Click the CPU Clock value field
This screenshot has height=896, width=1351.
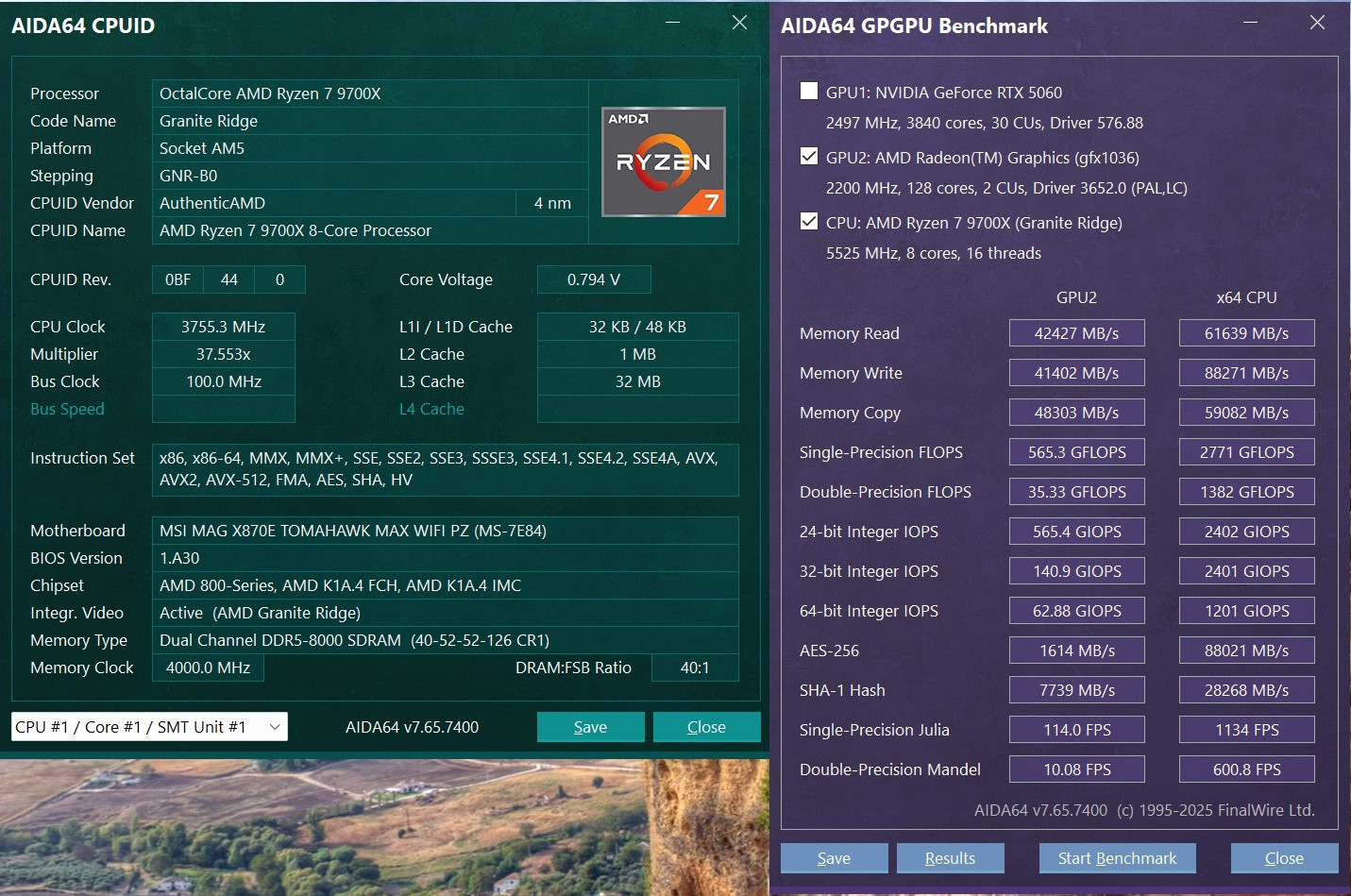click(224, 327)
